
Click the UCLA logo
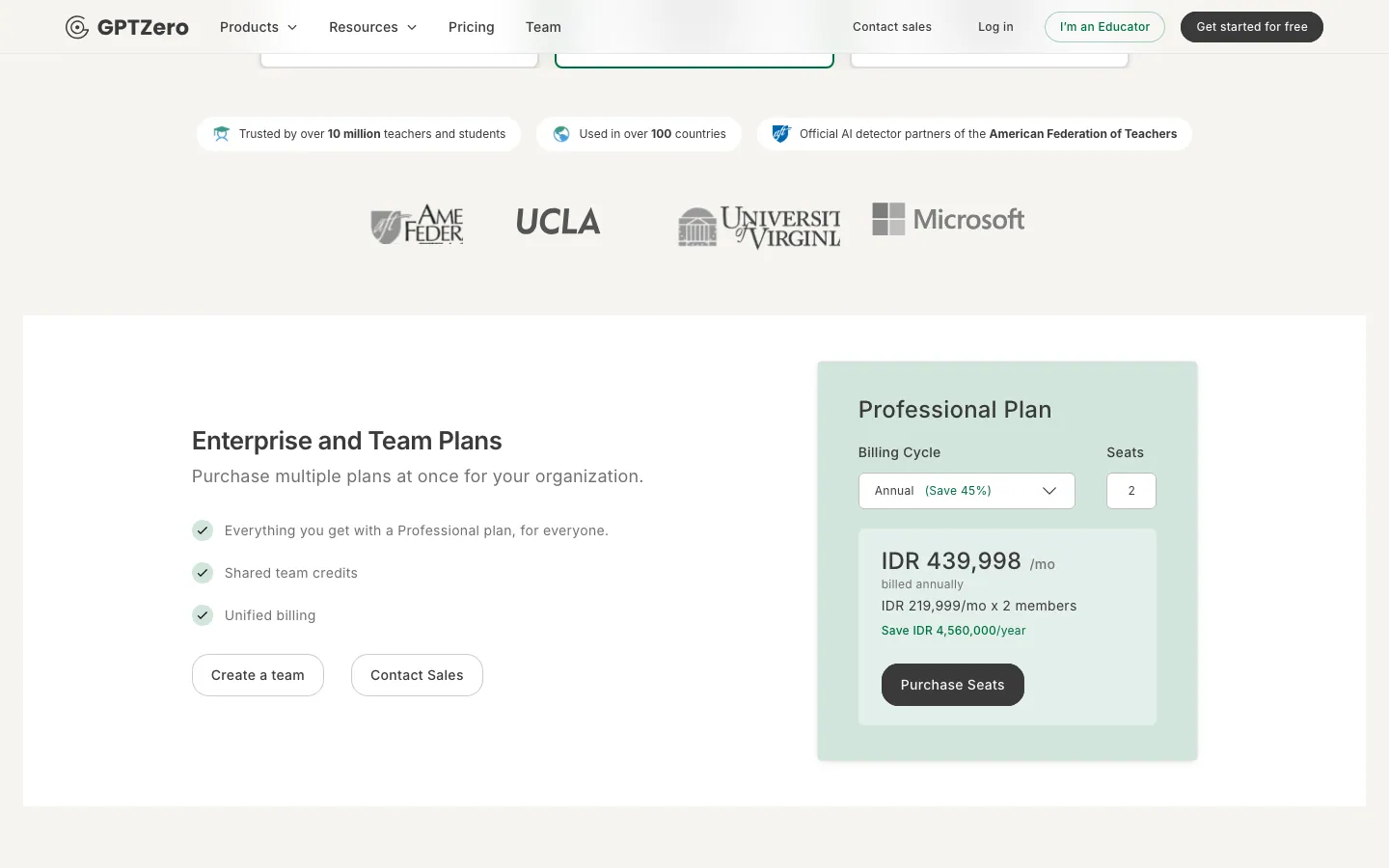click(x=558, y=223)
